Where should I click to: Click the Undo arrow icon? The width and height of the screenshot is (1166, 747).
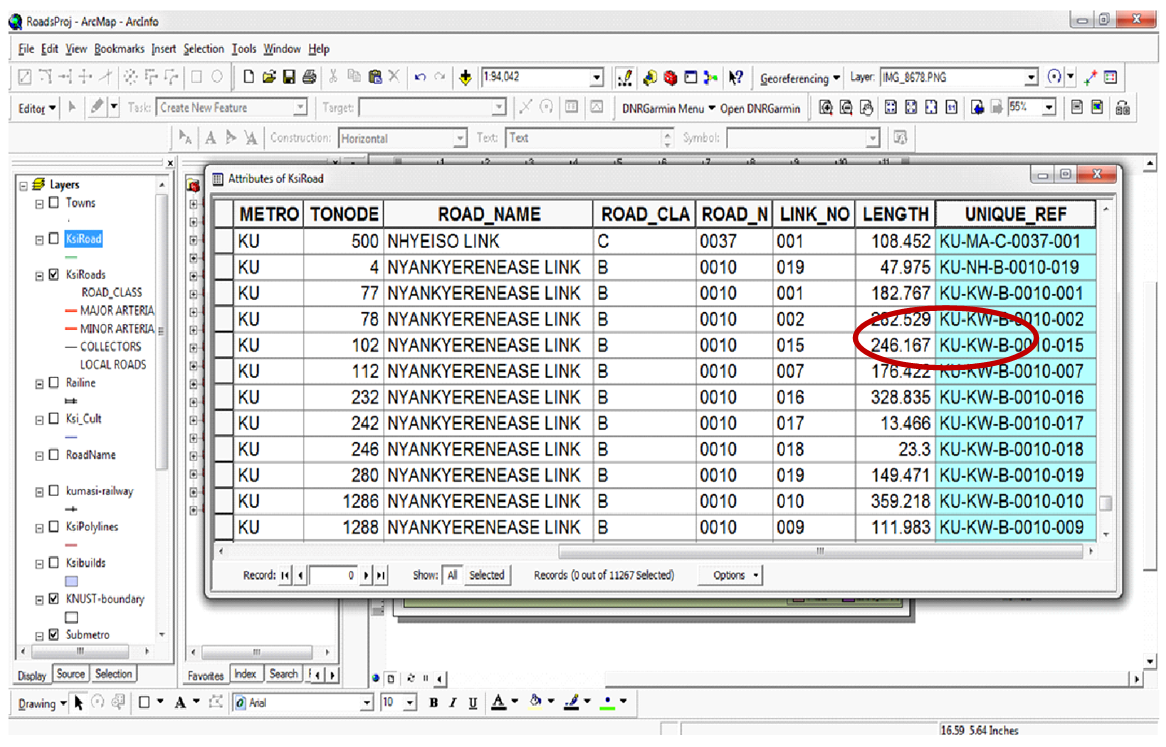[x=420, y=78]
